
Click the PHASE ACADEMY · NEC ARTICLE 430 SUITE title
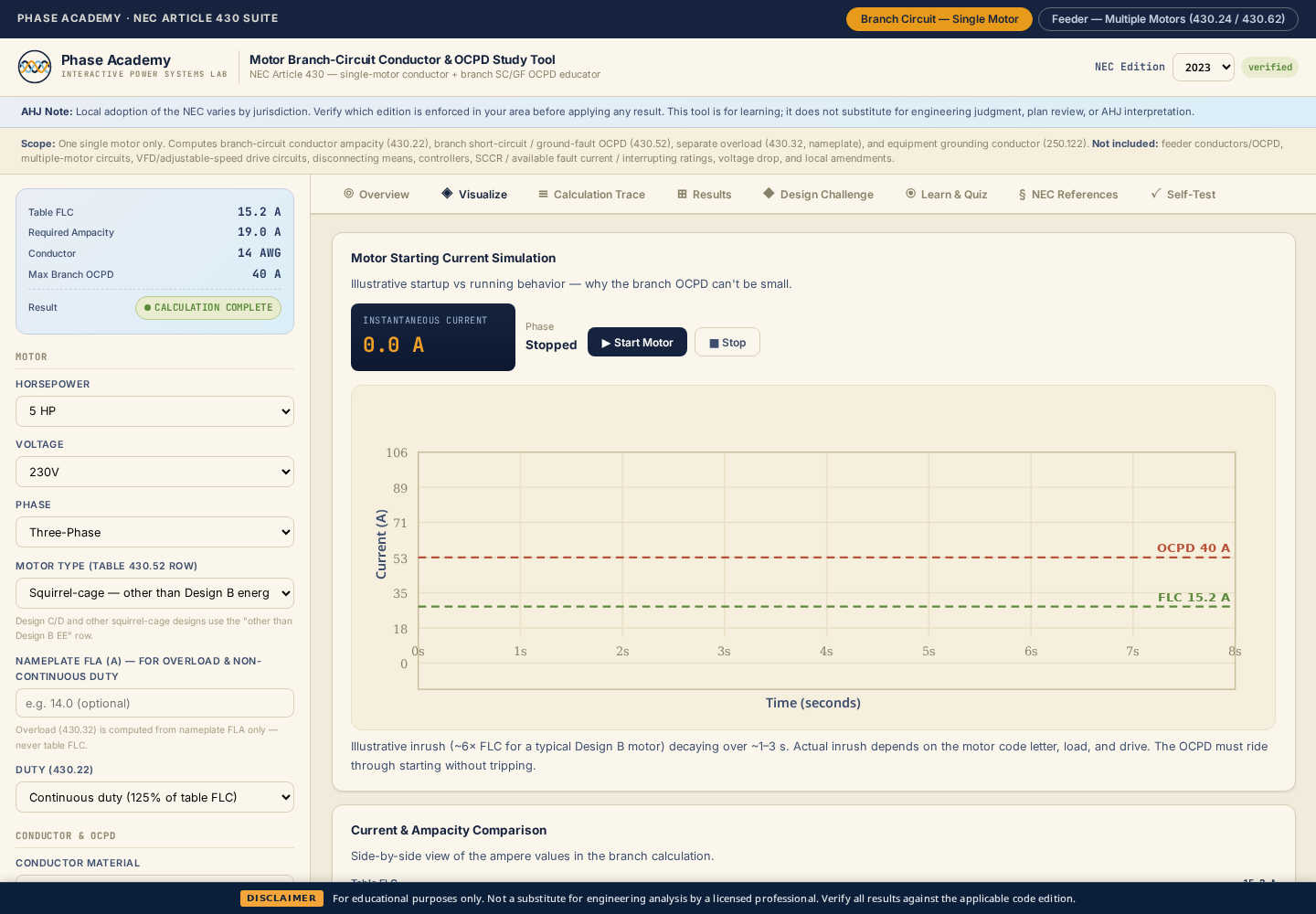coord(148,18)
